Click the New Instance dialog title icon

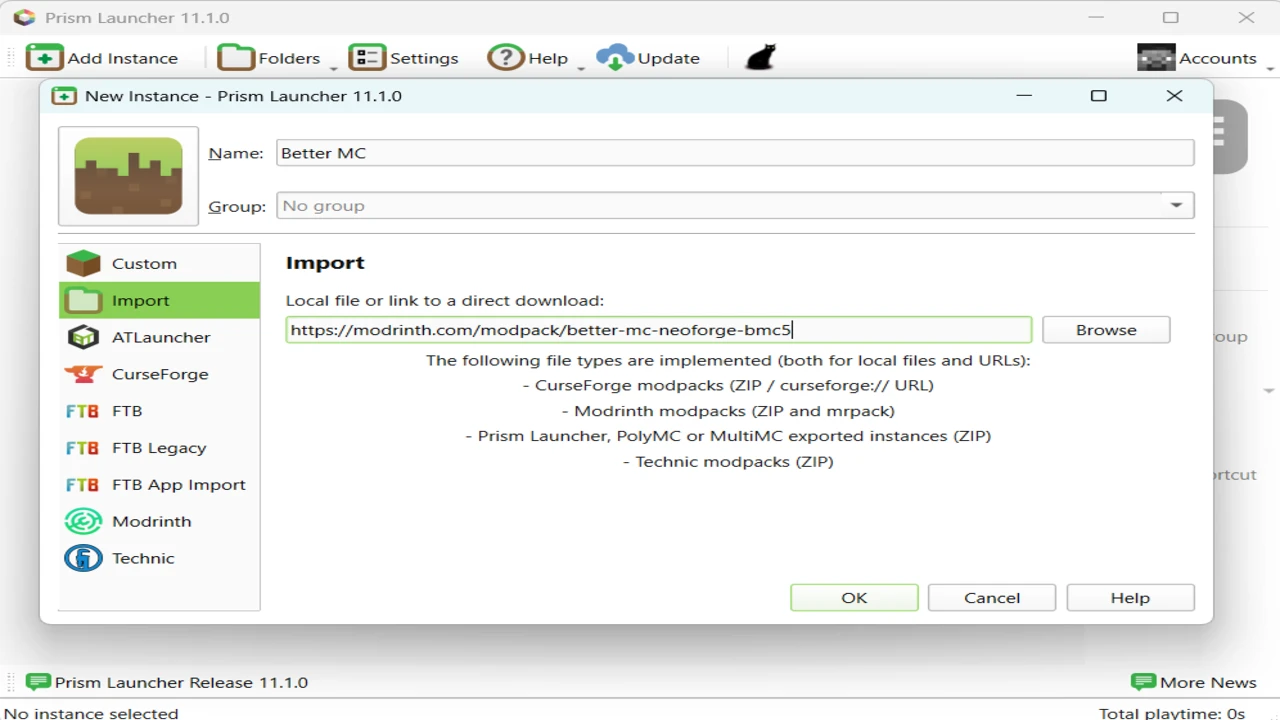coord(64,96)
